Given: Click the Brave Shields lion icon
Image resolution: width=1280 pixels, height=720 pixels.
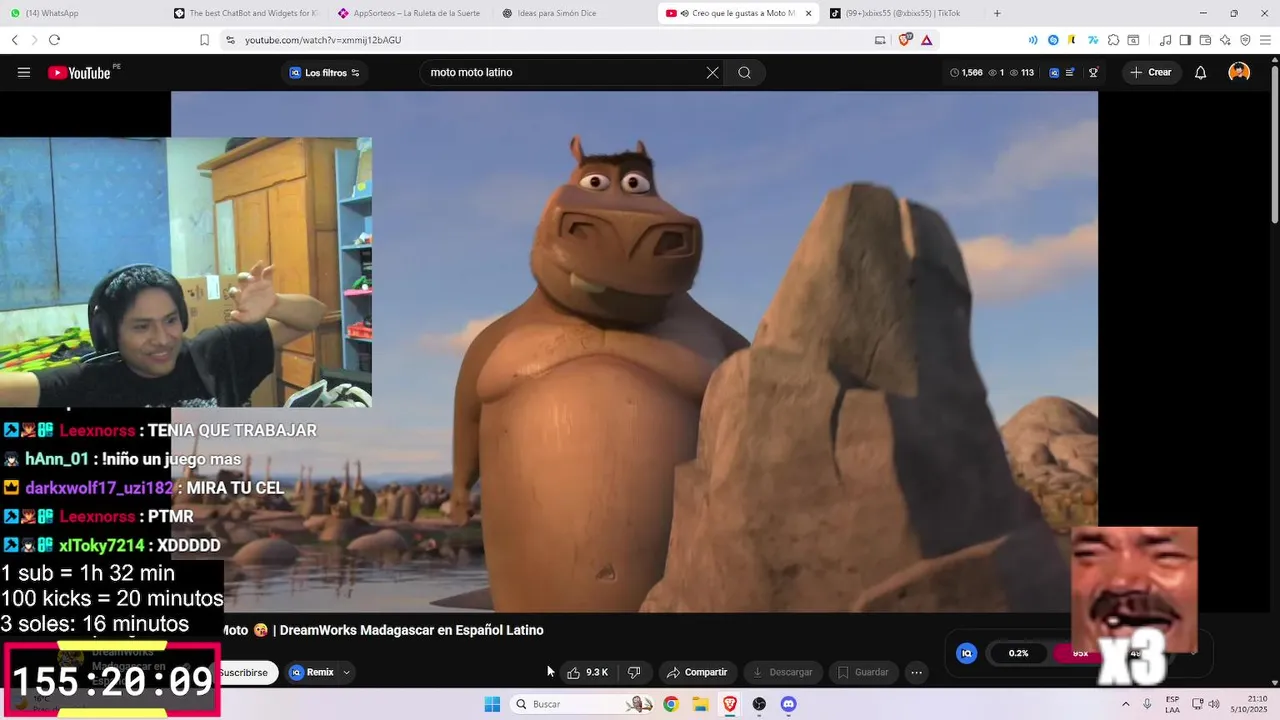Looking at the screenshot, I should [906, 40].
